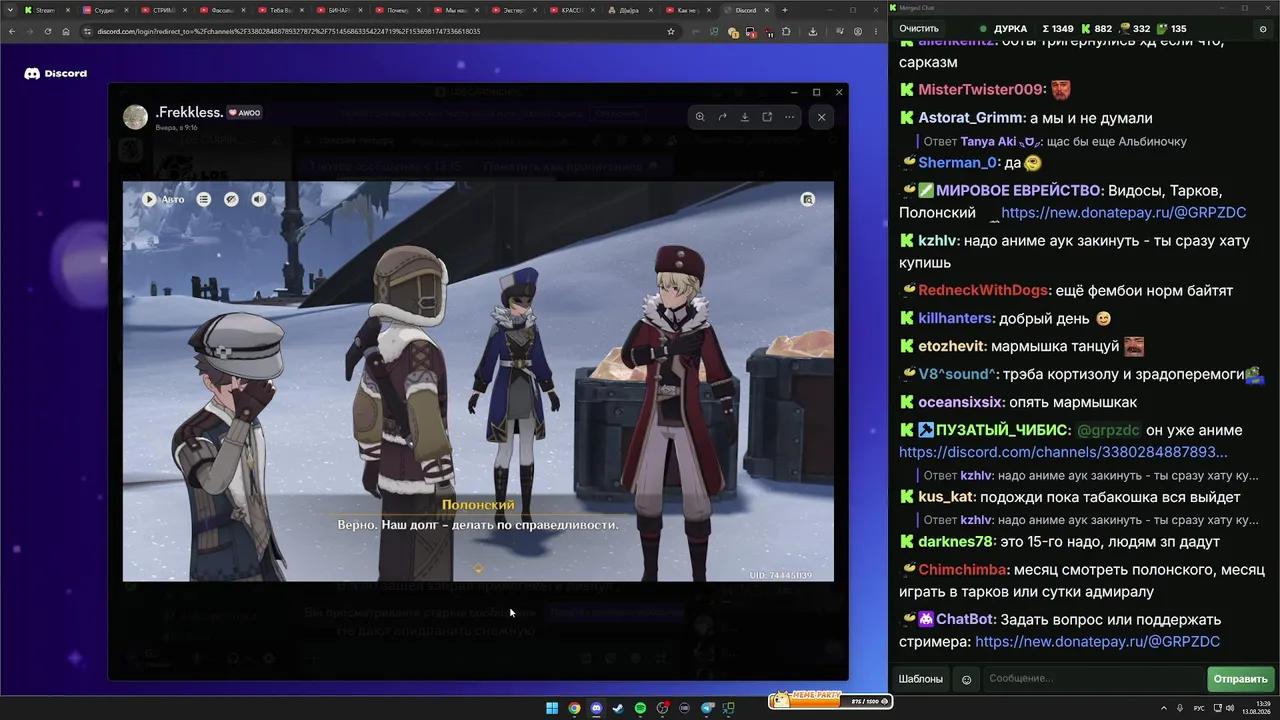
Task: Switch to the Эксперт browser tab
Action: (x=512, y=10)
